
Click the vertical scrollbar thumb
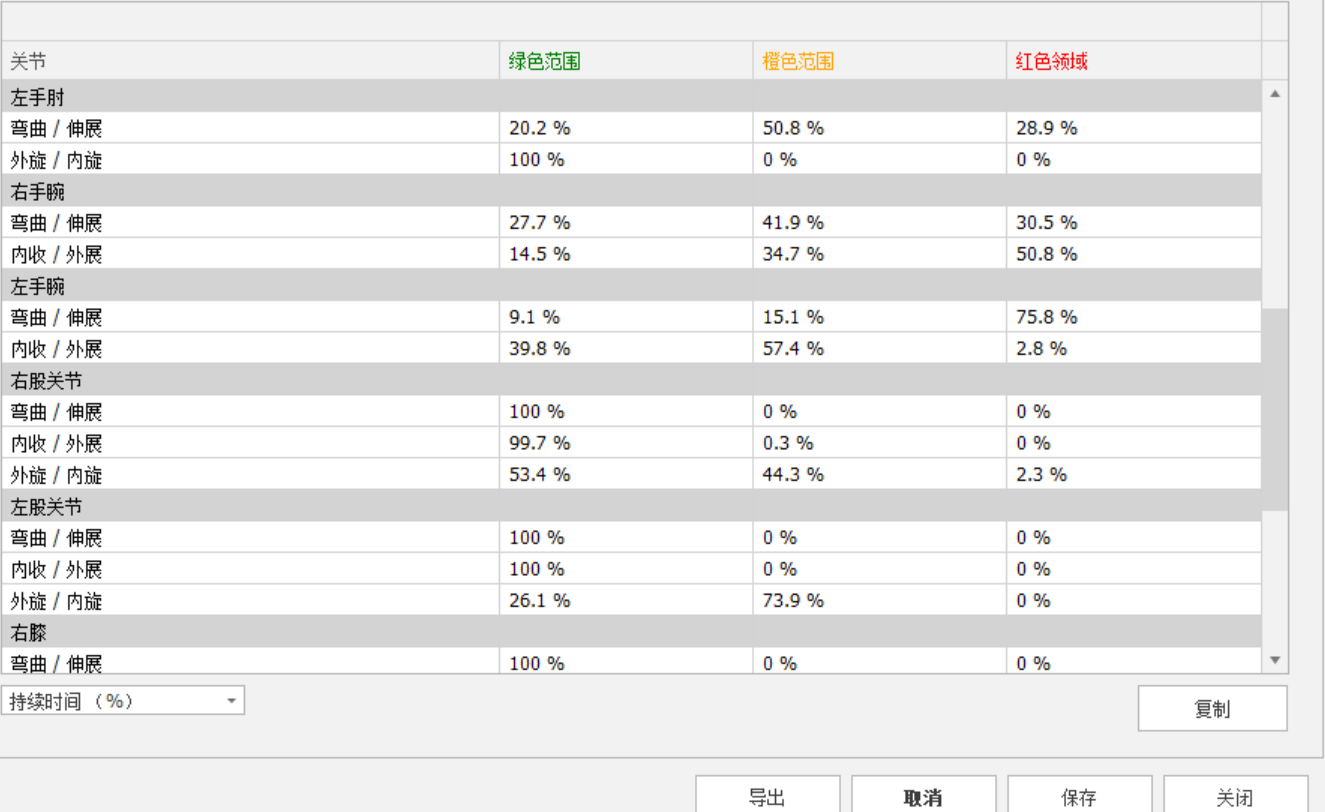(x=1274, y=408)
